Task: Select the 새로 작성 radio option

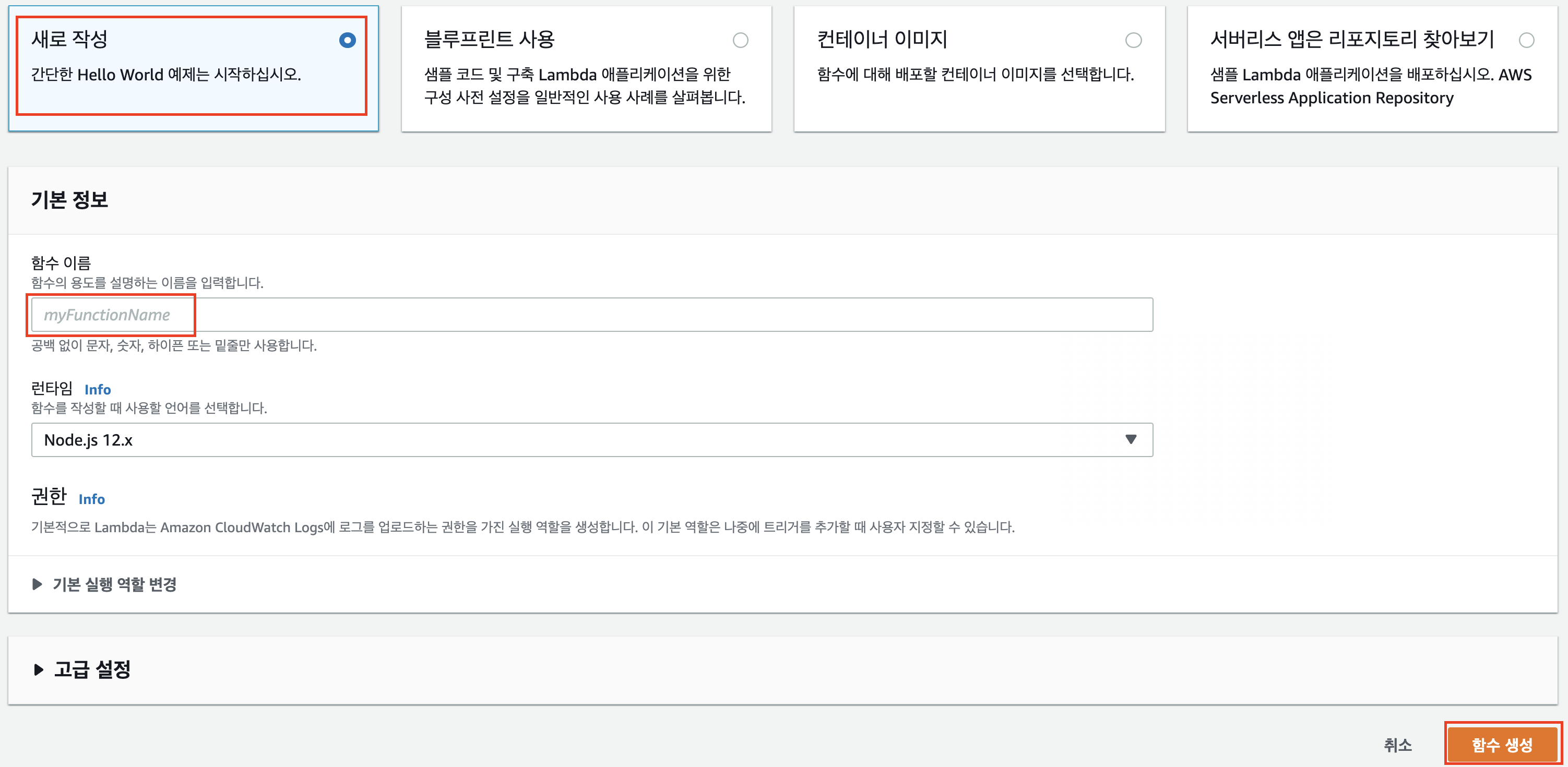Action: (348, 40)
